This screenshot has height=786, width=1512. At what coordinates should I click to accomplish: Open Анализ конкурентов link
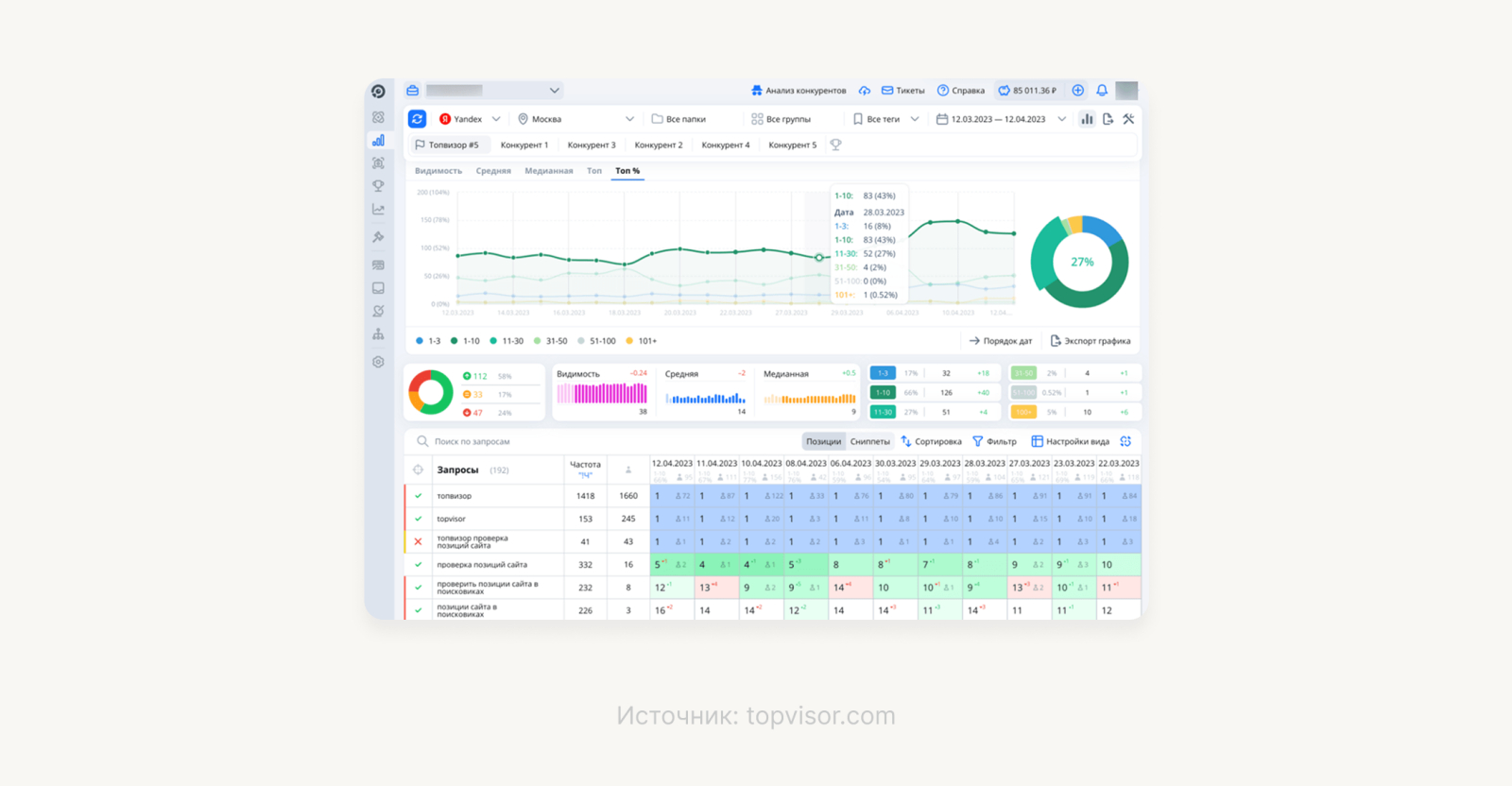coord(799,91)
